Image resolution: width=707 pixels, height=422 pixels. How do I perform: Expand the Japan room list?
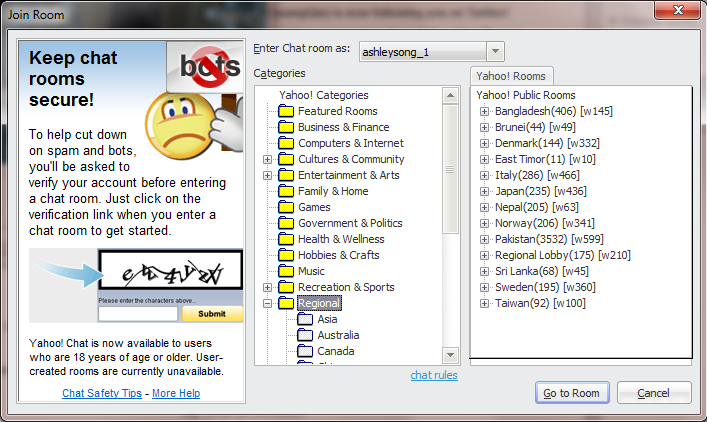tap(484, 191)
